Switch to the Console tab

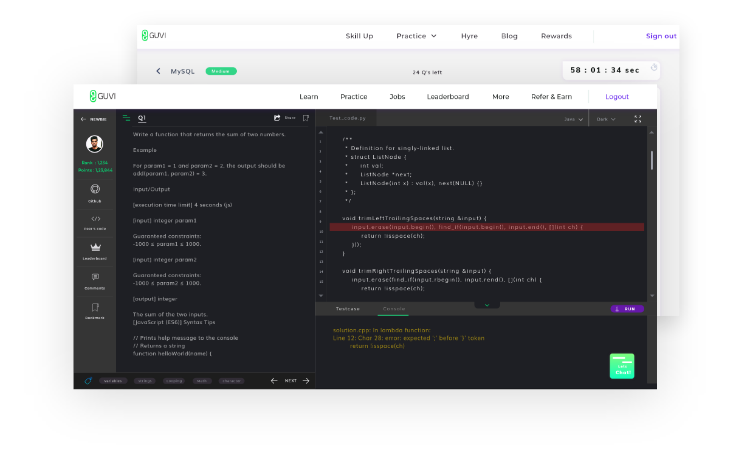(x=394, y=309)
